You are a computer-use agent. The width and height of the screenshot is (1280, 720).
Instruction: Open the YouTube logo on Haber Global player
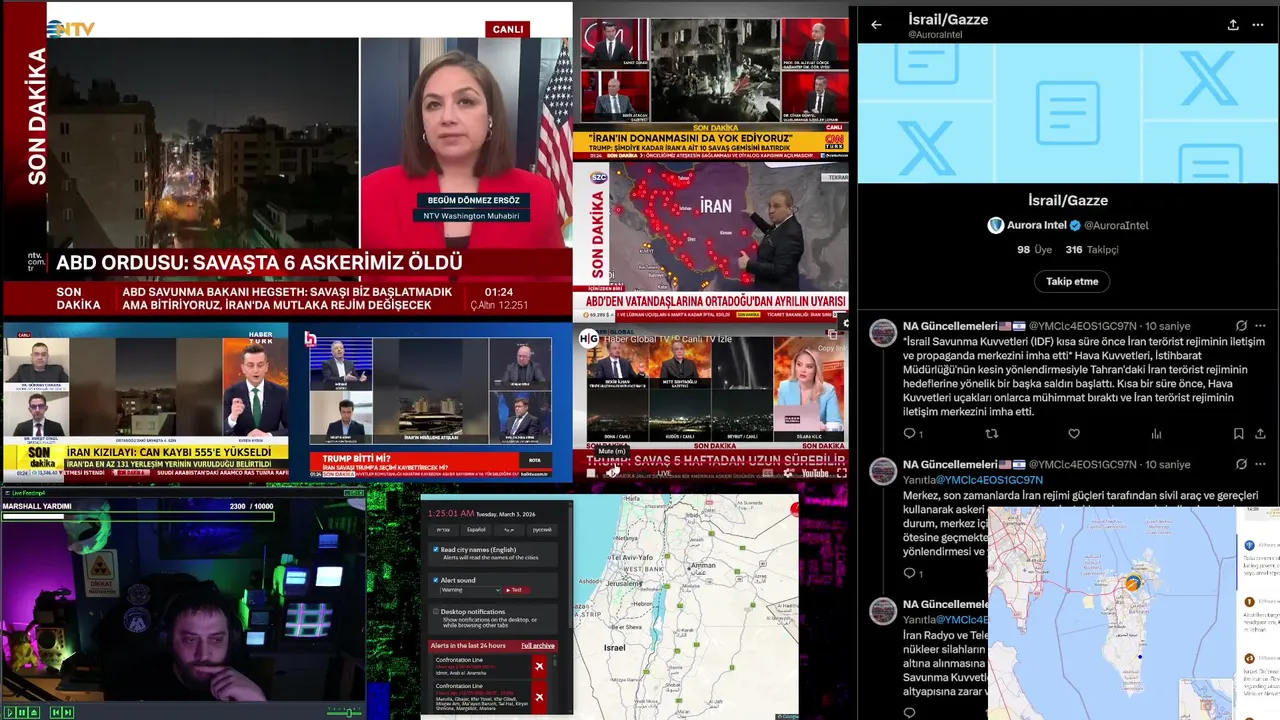pos(815,473)
